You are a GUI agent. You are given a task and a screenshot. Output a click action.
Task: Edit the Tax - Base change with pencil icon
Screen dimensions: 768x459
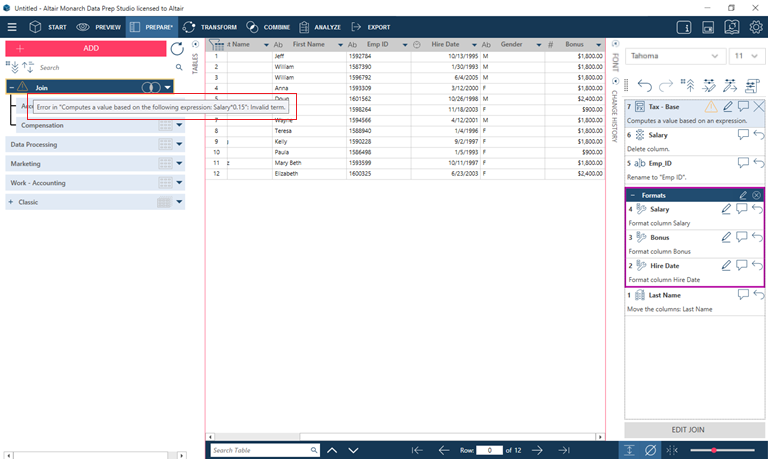[x=726, y=106]
